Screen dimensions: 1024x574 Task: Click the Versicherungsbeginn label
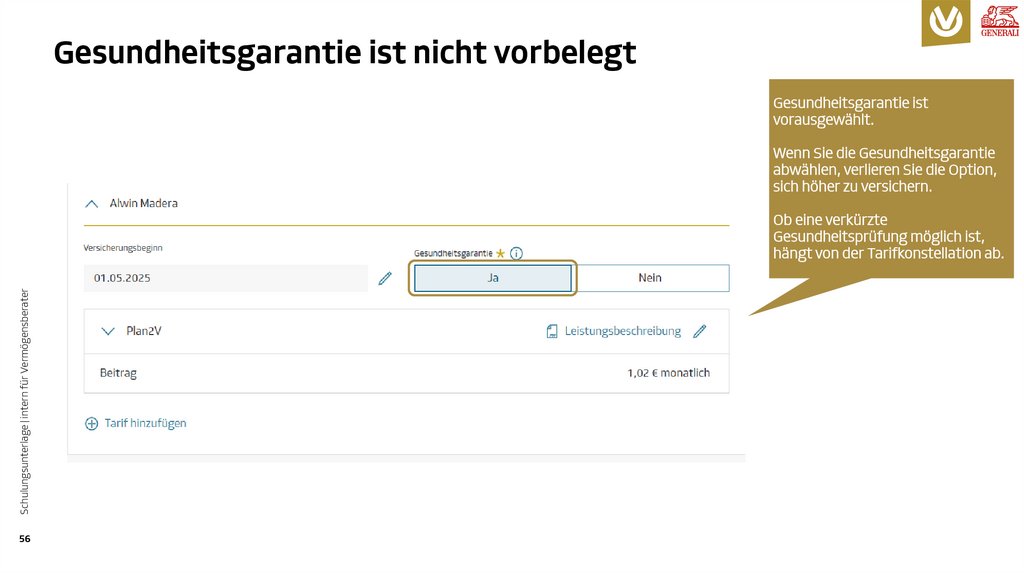pyautogui.click(x=123, y=248)
